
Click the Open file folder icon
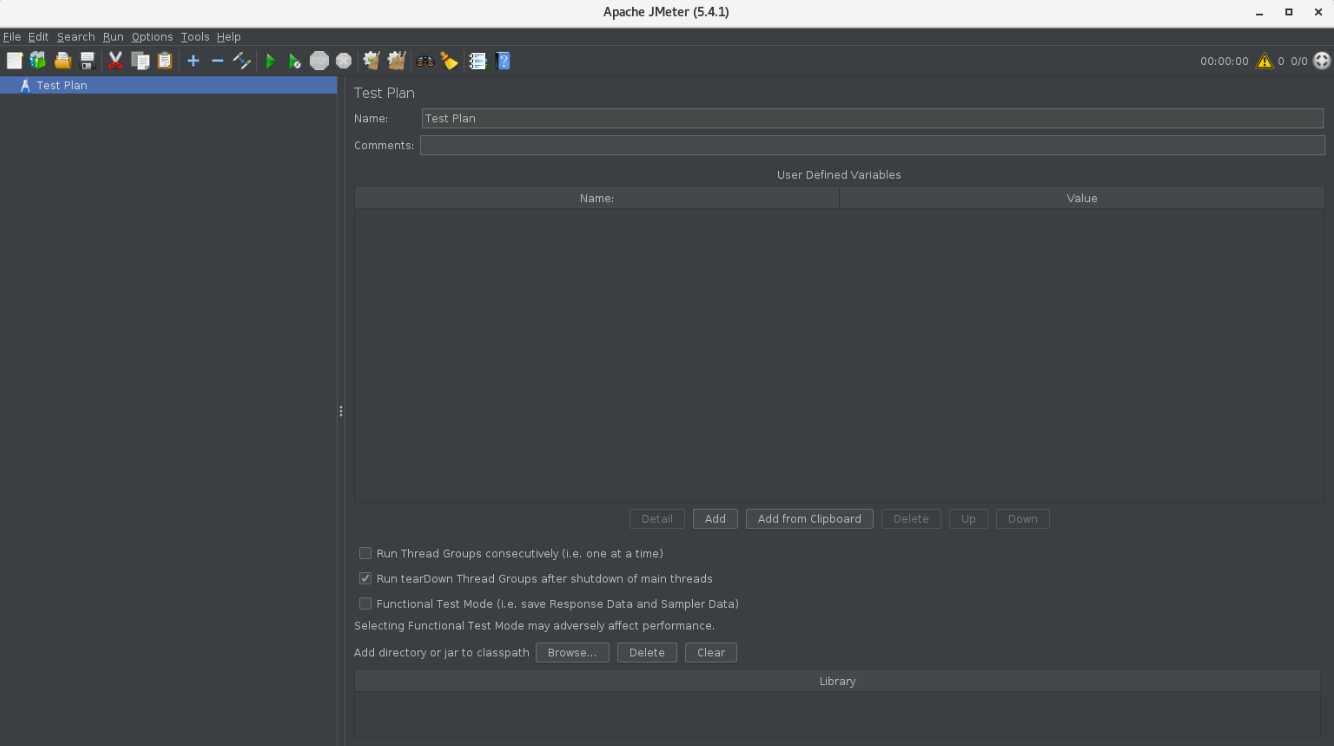click(x=63, y=61)
